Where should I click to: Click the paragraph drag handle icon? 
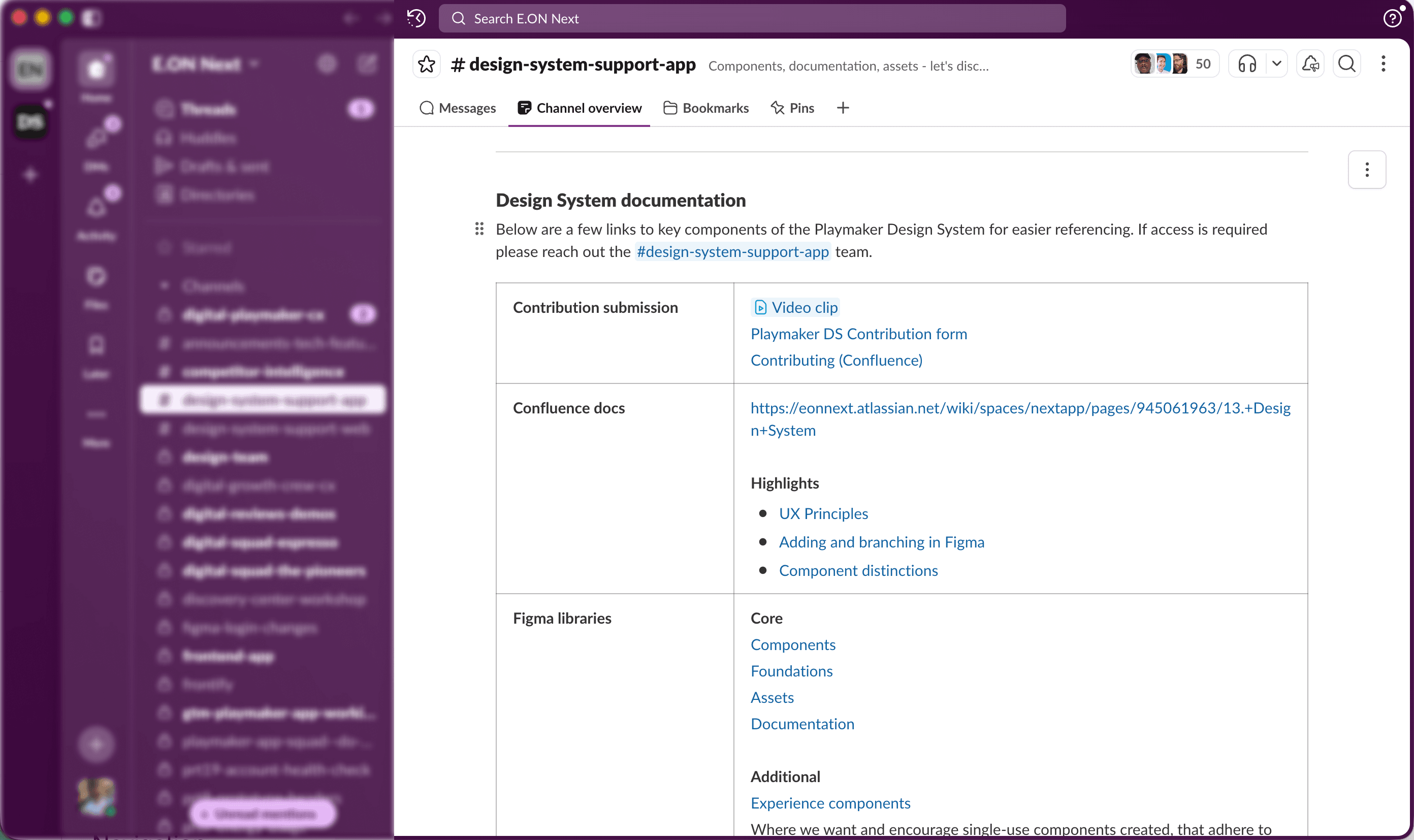(x=479, y=229)
